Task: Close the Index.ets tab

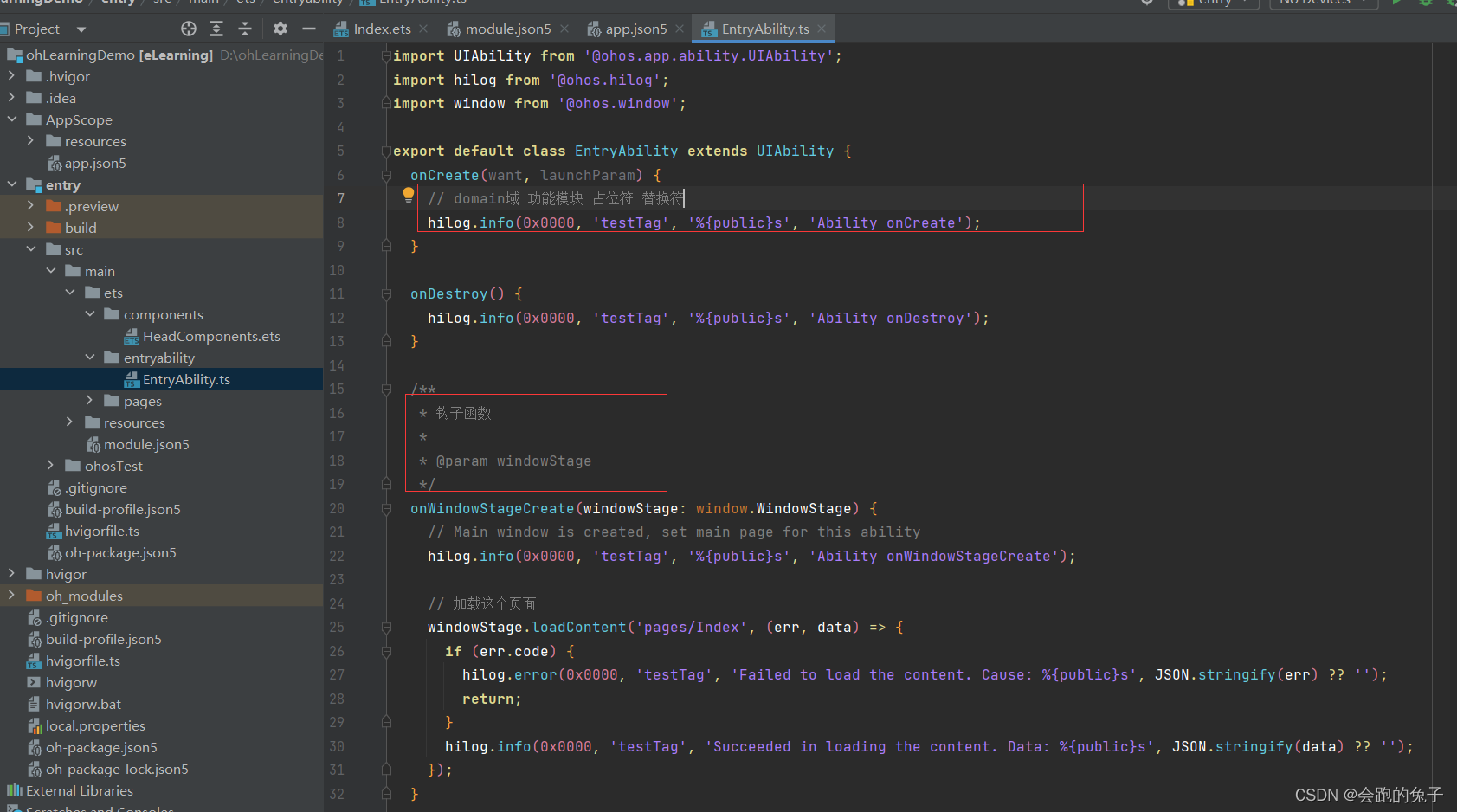Action: point(423,29)
